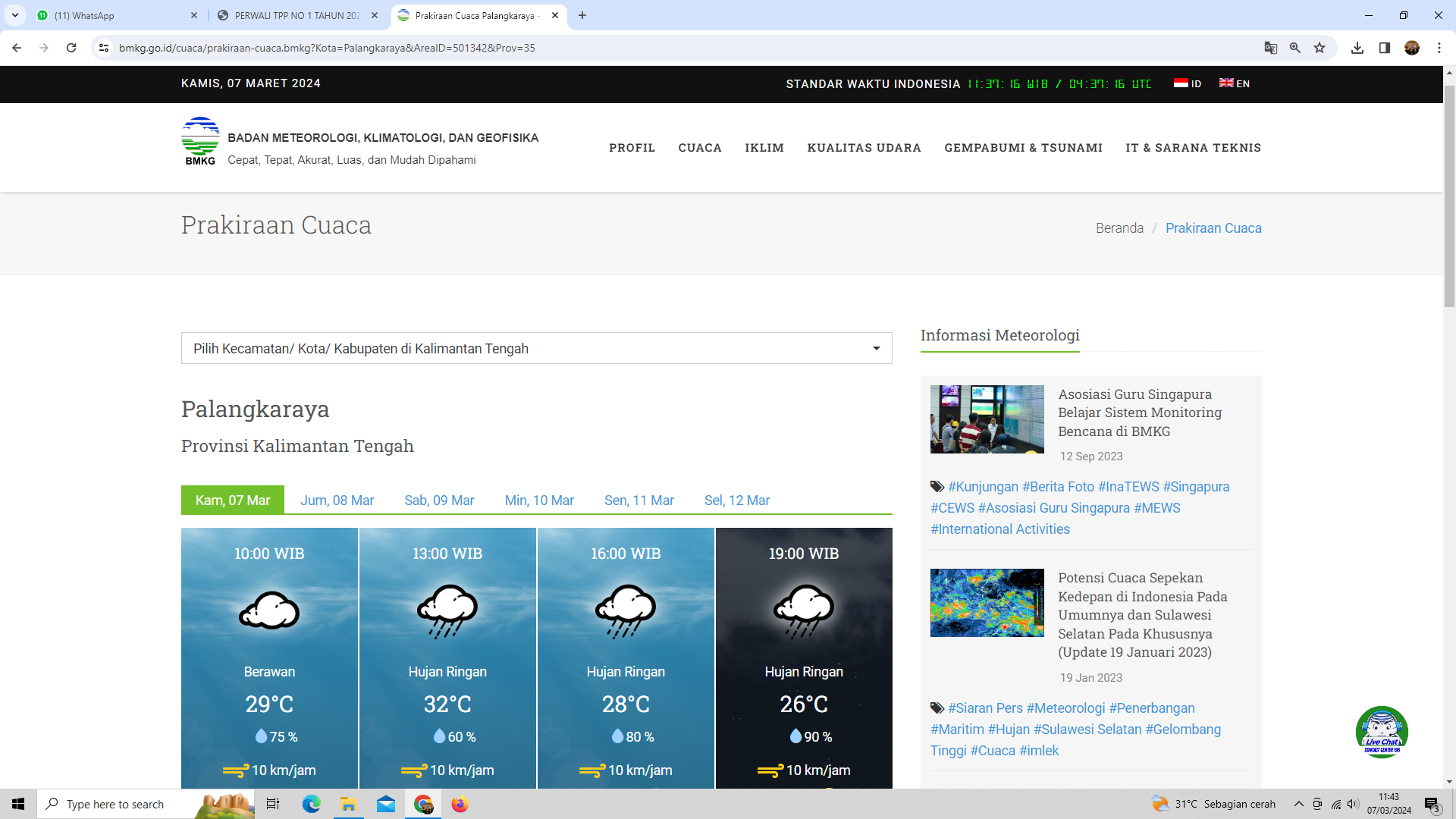The width and height of the screenshot is (1456, 819).
Task: Click the Windows Start button
Action: click(x=18, y=804)
